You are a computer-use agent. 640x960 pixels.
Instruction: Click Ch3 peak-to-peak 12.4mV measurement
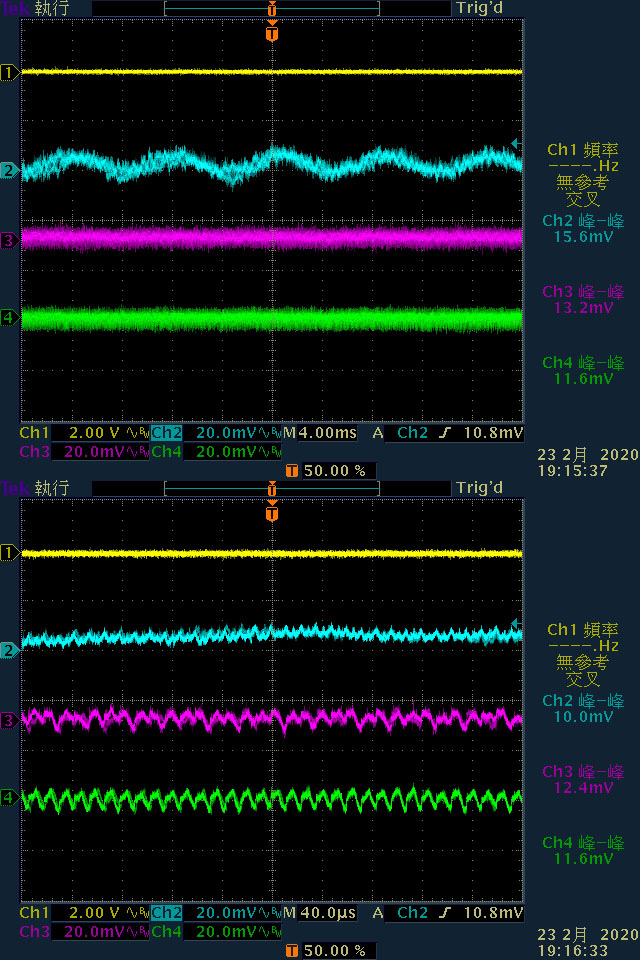click(x=583, y=779)
